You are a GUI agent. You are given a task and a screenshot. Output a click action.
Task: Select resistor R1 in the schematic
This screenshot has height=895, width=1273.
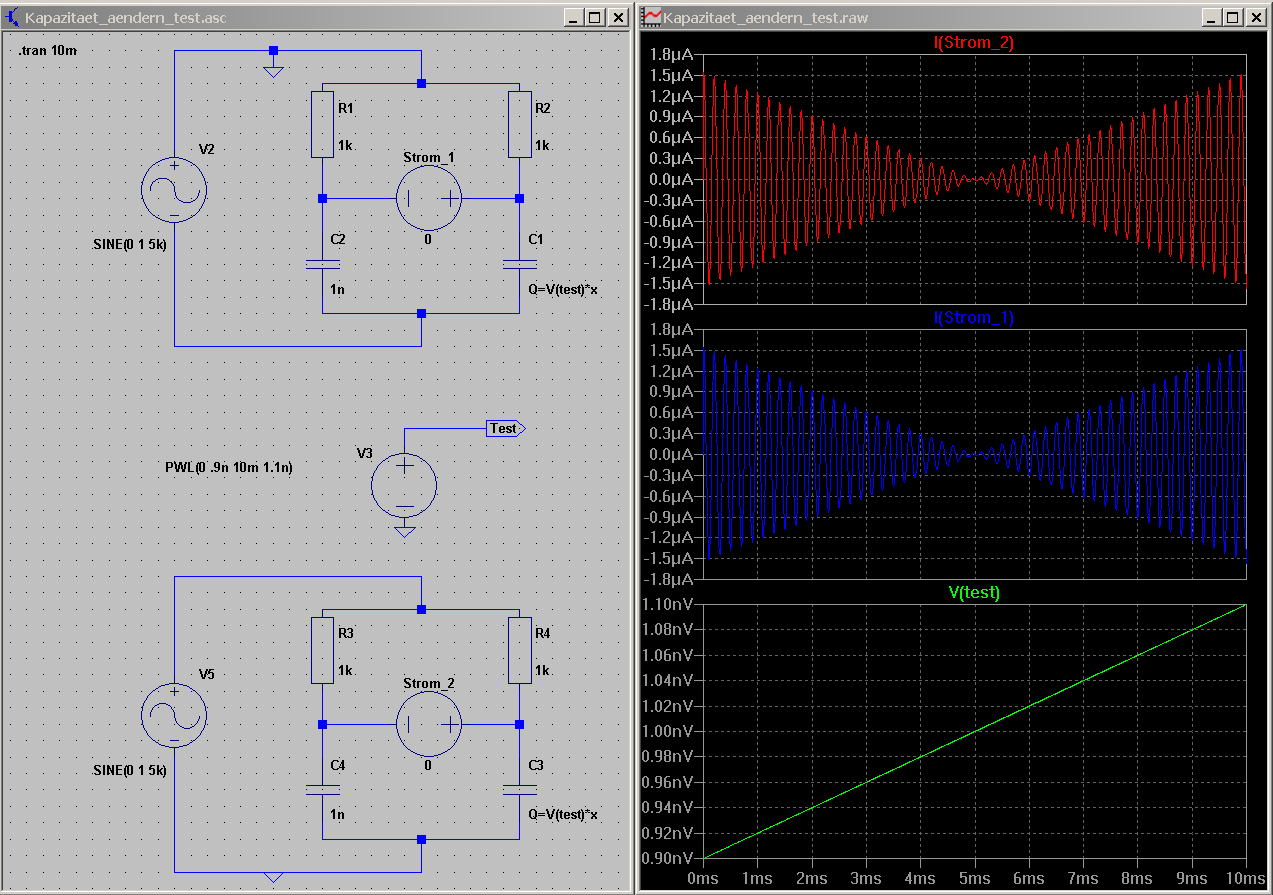coord(322,124)
